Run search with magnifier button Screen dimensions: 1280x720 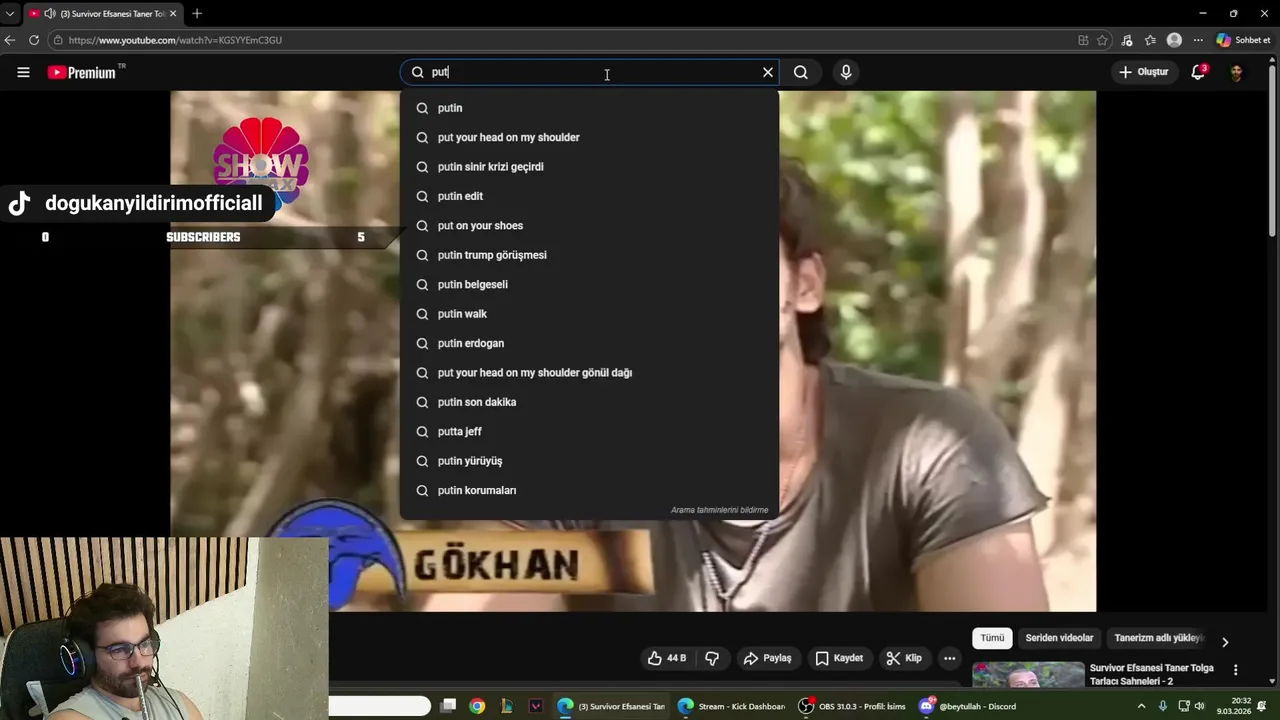[x=801, y=72]
